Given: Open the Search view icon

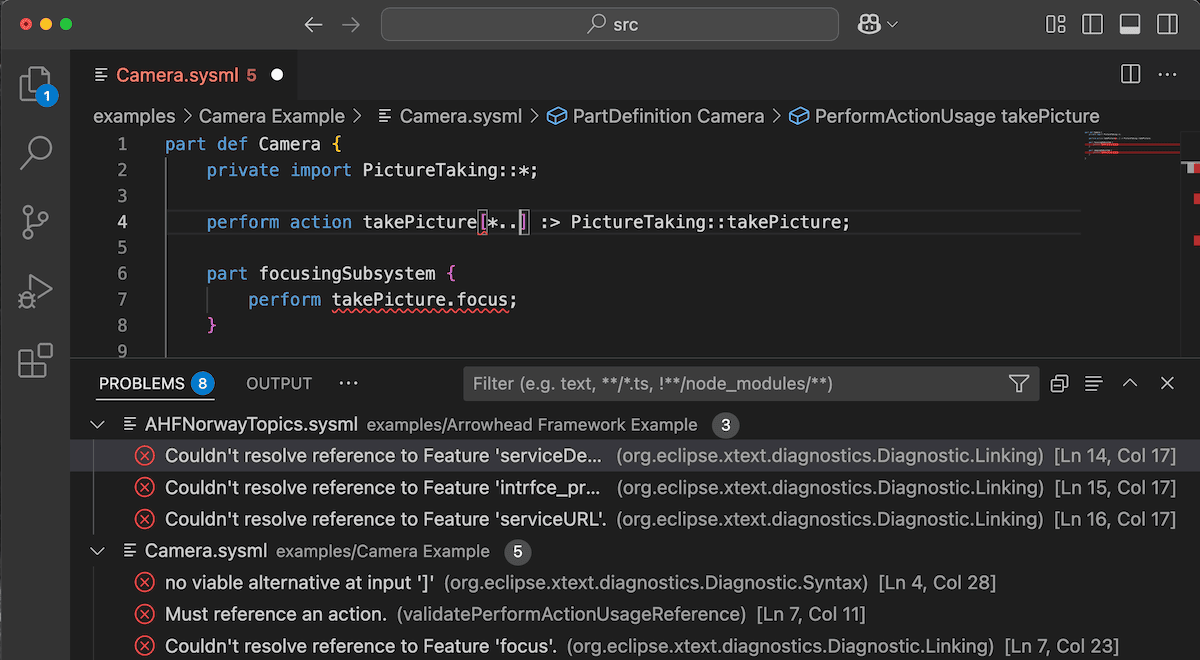Looking at the screenshot, I should (35, 153).
